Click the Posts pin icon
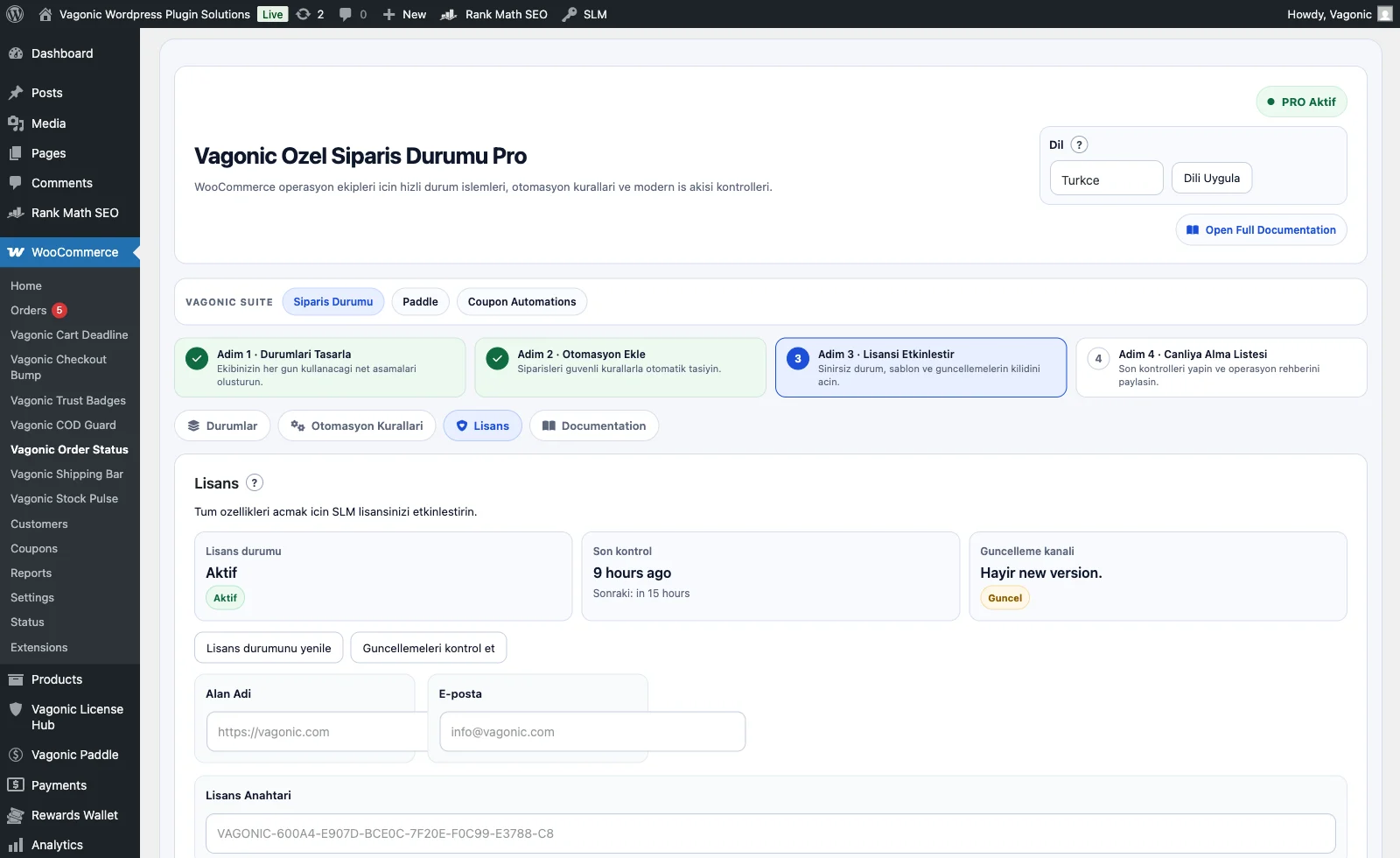The height and width of the screenshot is (858, 1400). pos(16,93)
